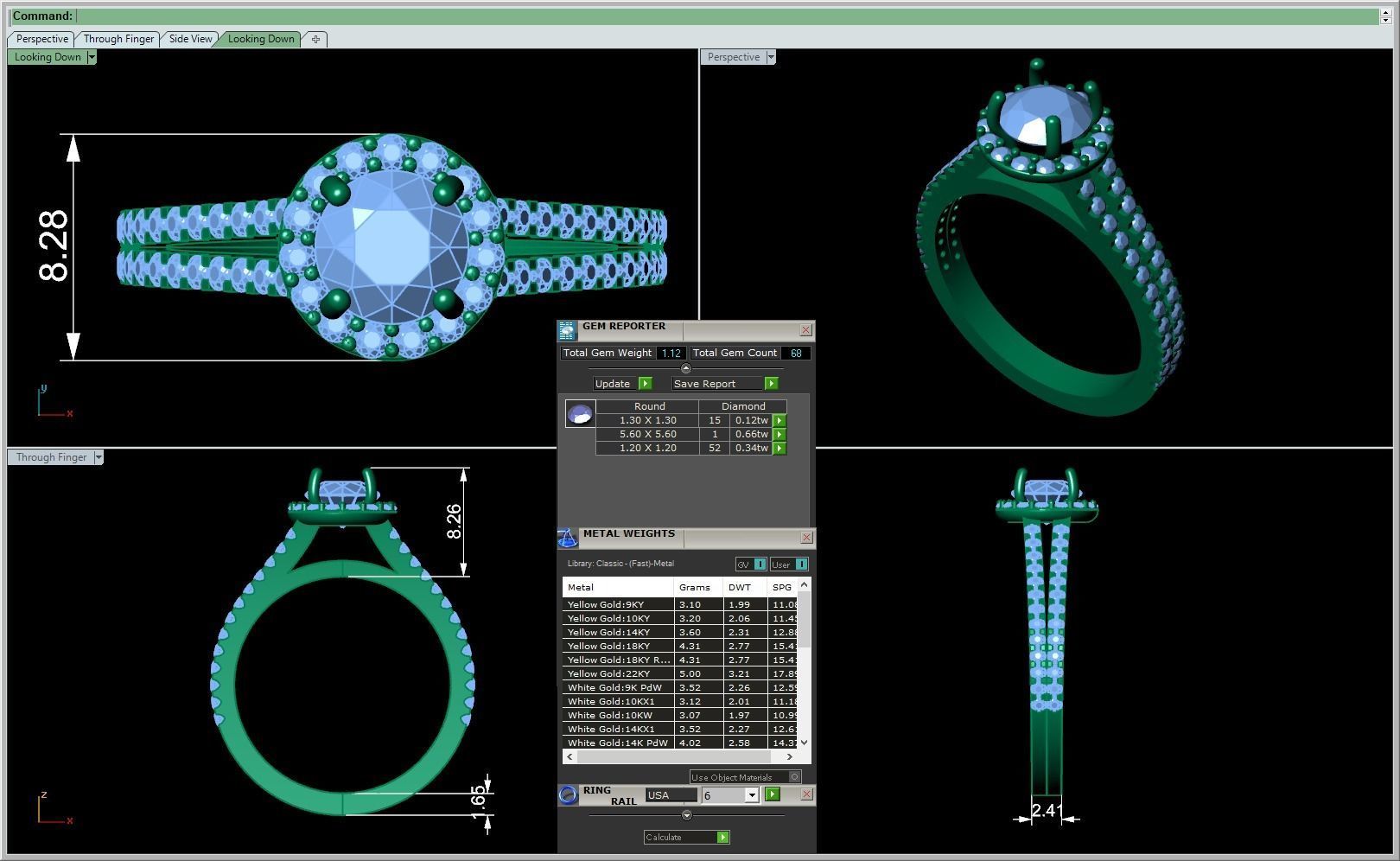The width and height of the screenshot is (1400, 861).
Task: Click the Metal column header
Action: click(x=618, y=587)
